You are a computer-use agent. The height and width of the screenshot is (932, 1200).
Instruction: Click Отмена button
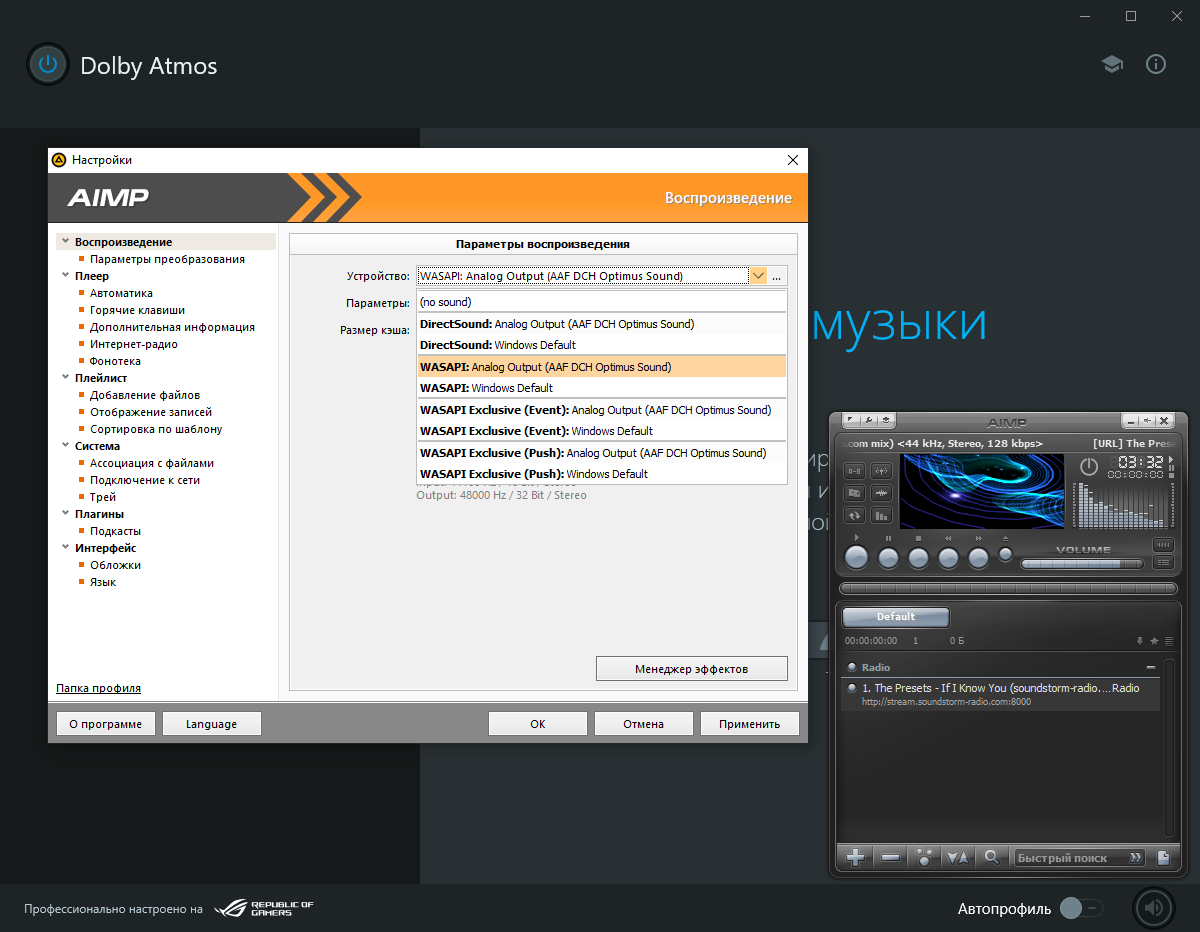point(644,724)
